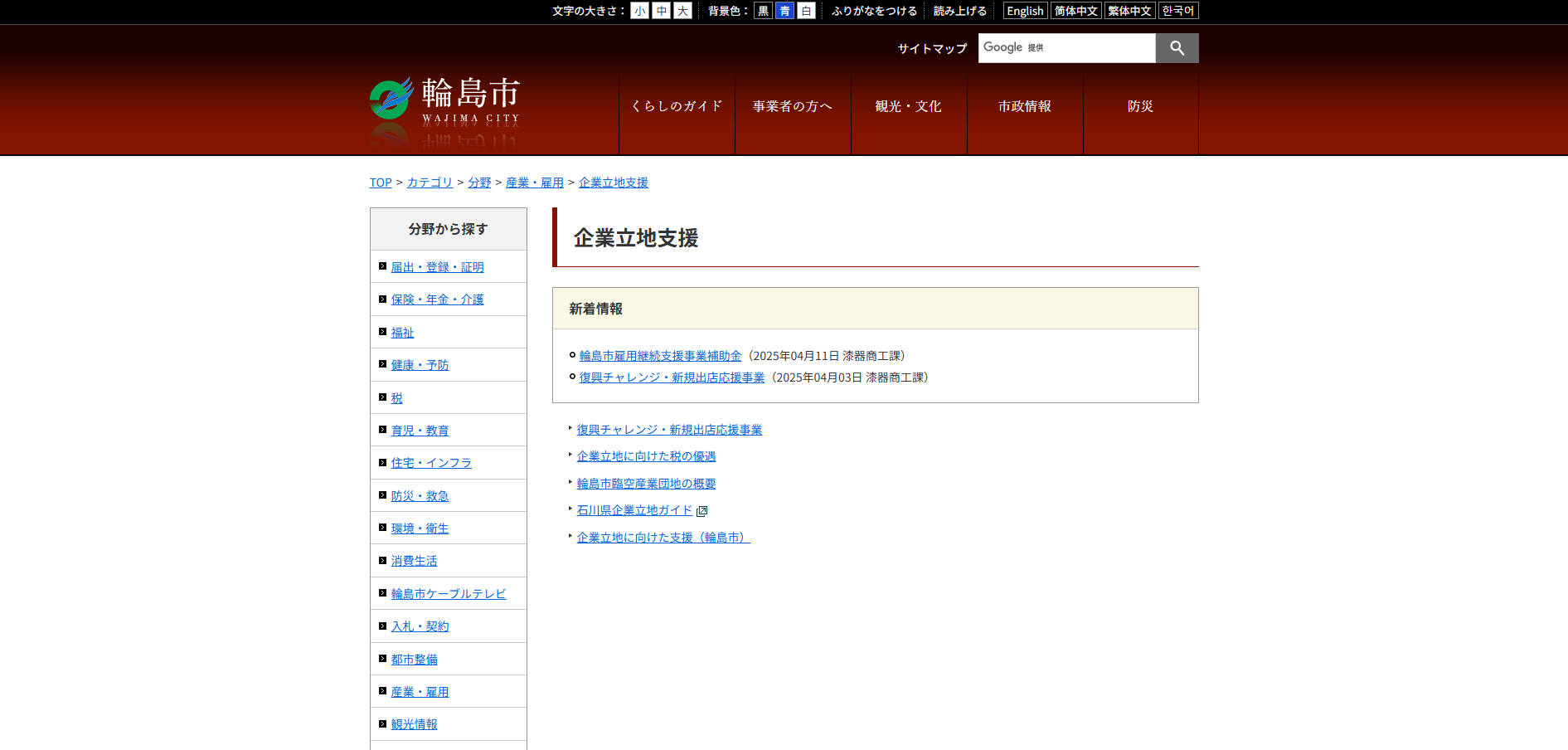Image resolution: width=1568 pixels, height=750 pixels.
Task: Open 観光情報 sidebar category
Action: (414, 724)
